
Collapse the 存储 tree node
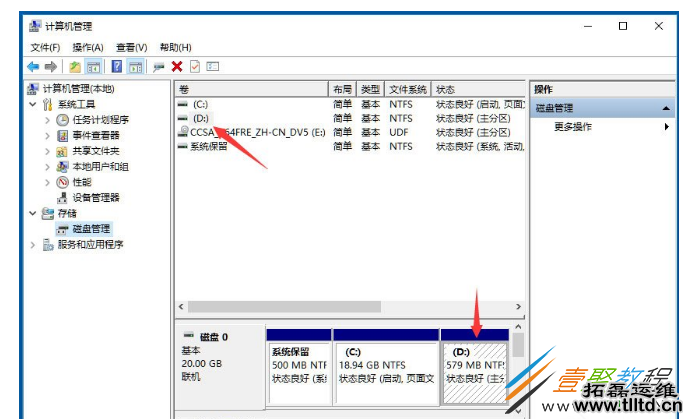pyautogui.click(x=32, y=213)
